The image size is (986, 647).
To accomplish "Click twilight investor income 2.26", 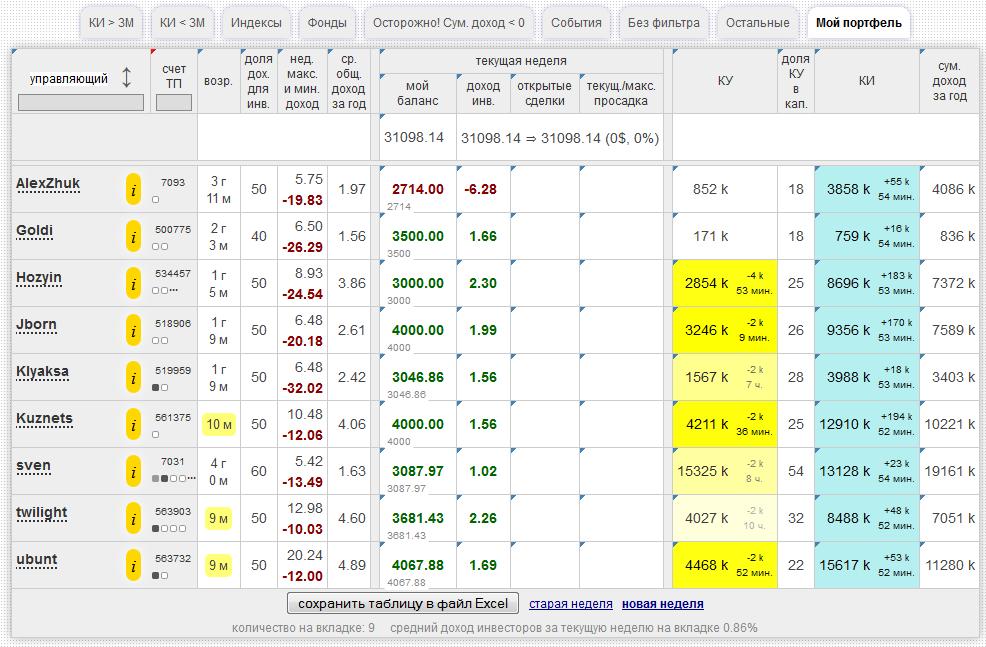I will [483, 519].
